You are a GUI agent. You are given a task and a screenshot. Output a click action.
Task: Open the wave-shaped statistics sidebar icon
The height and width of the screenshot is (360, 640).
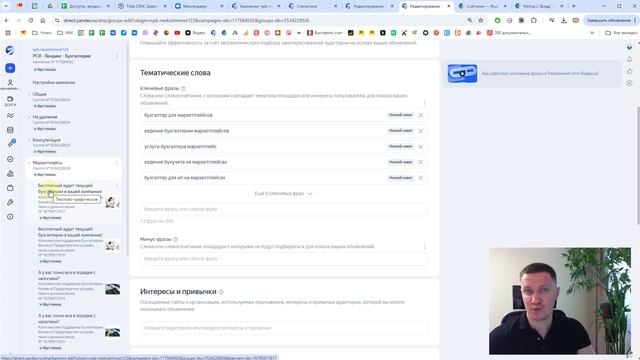pos(10,116)
